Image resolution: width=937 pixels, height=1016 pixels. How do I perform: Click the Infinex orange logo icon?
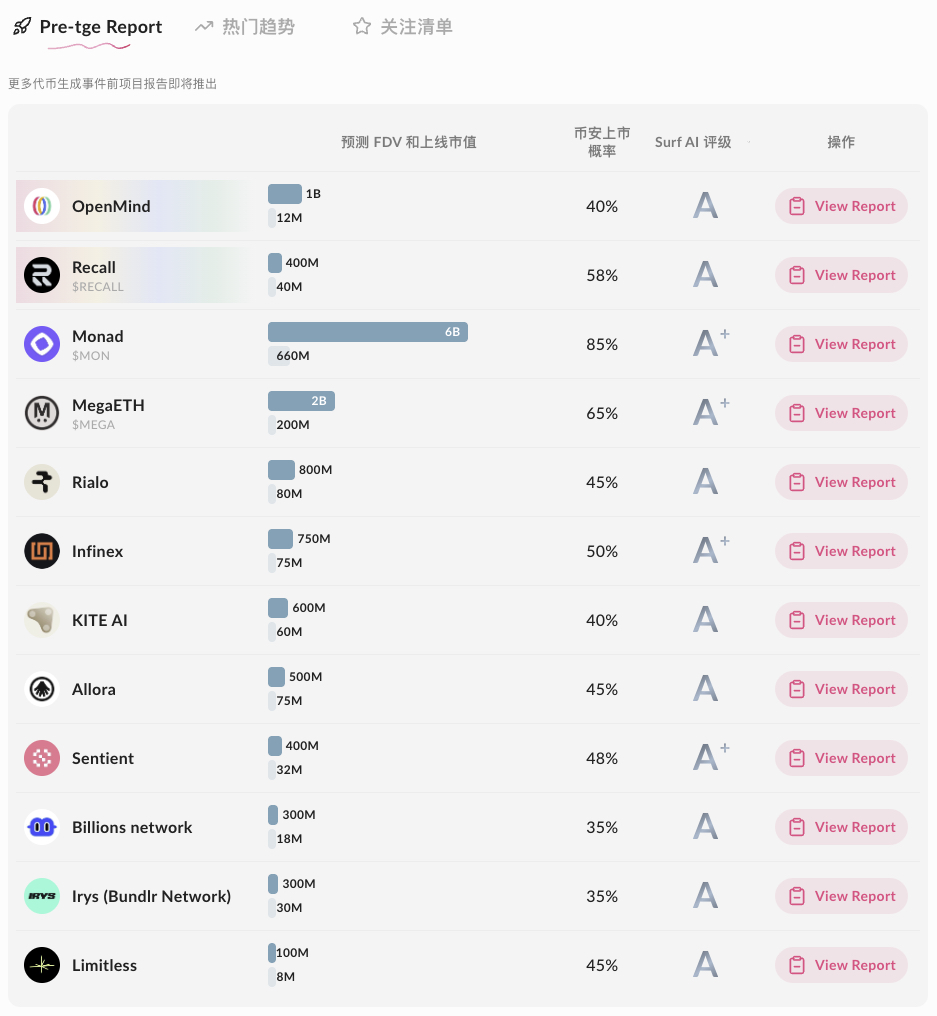[x=42, y=551]
